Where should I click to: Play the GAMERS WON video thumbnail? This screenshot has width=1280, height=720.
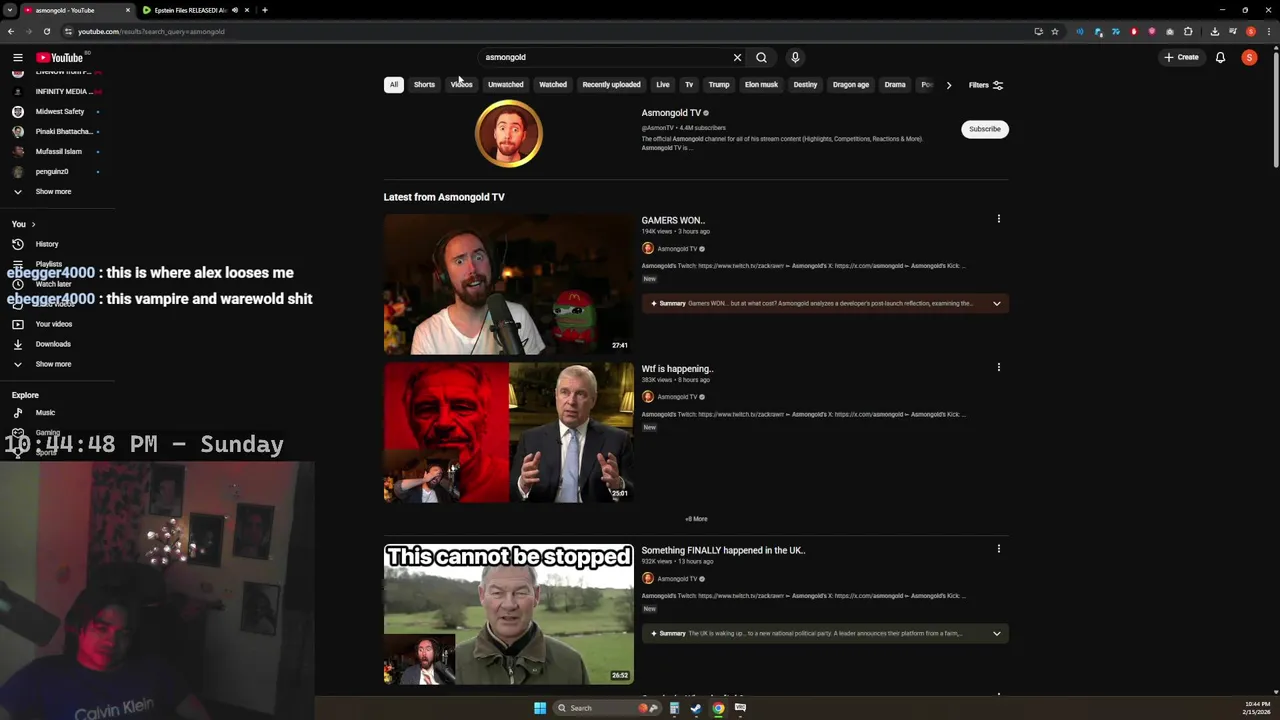(508, 284)
